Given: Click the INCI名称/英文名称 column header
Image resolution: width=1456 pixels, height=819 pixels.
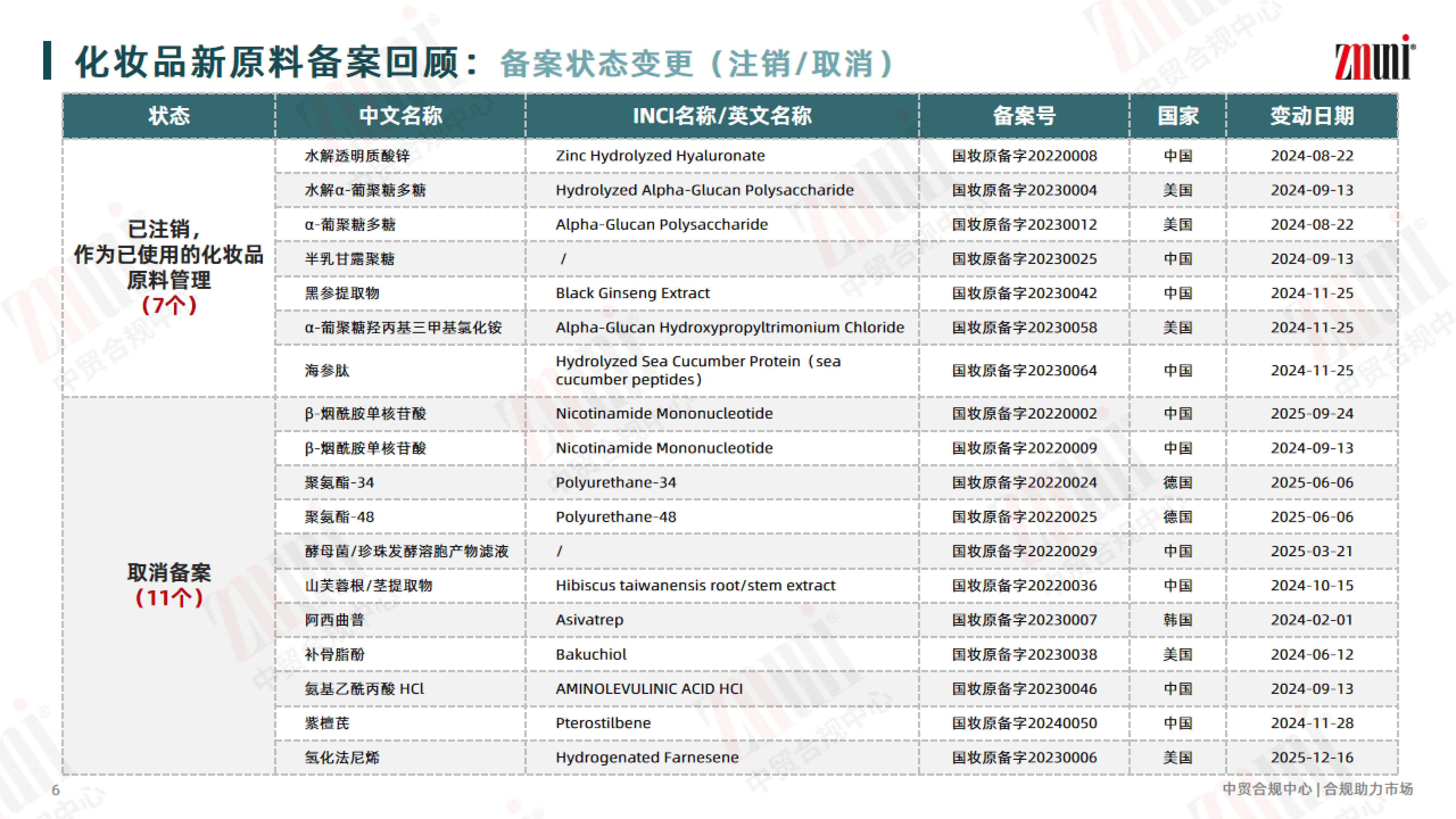Looking at the screenshot, I should pyautogui.click(x=722, y=116).
